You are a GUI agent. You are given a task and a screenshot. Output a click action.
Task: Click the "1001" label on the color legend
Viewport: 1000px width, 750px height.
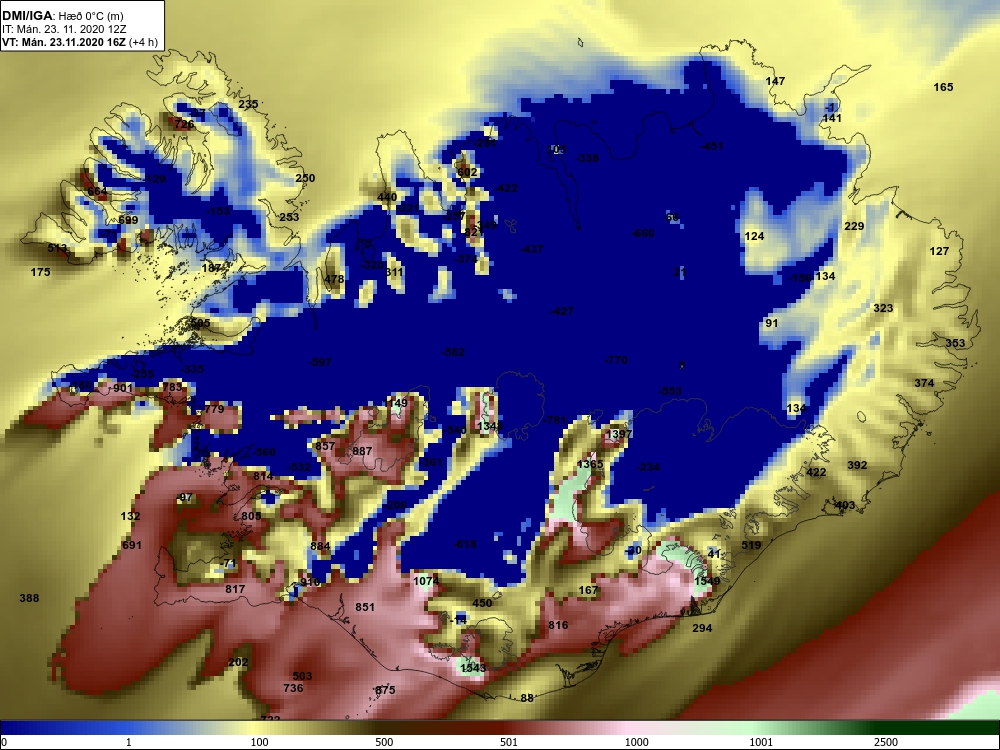(761, 742)
